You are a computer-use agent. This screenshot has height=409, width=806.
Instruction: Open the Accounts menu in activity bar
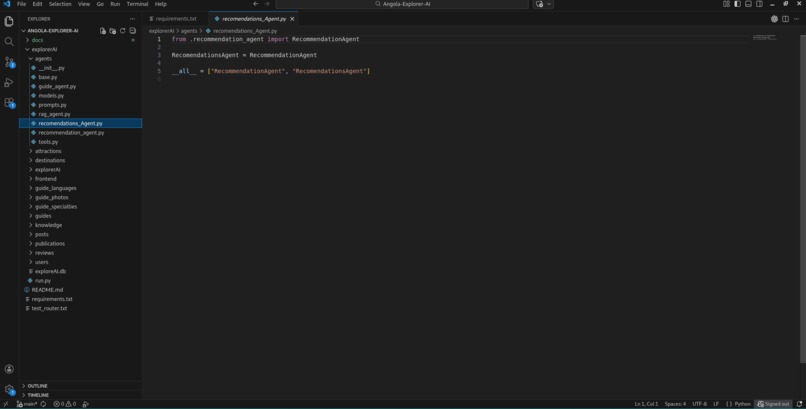(x=9, y=369)
